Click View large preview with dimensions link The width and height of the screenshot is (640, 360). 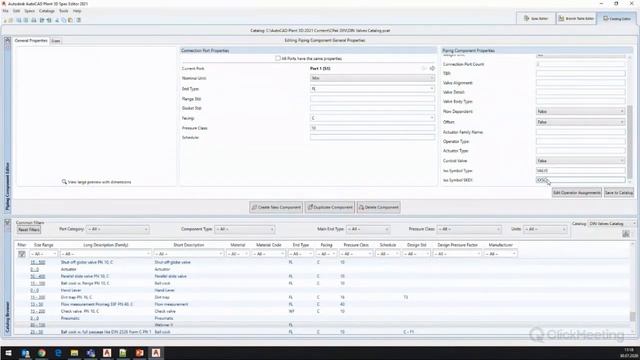[x=99, y=182]
